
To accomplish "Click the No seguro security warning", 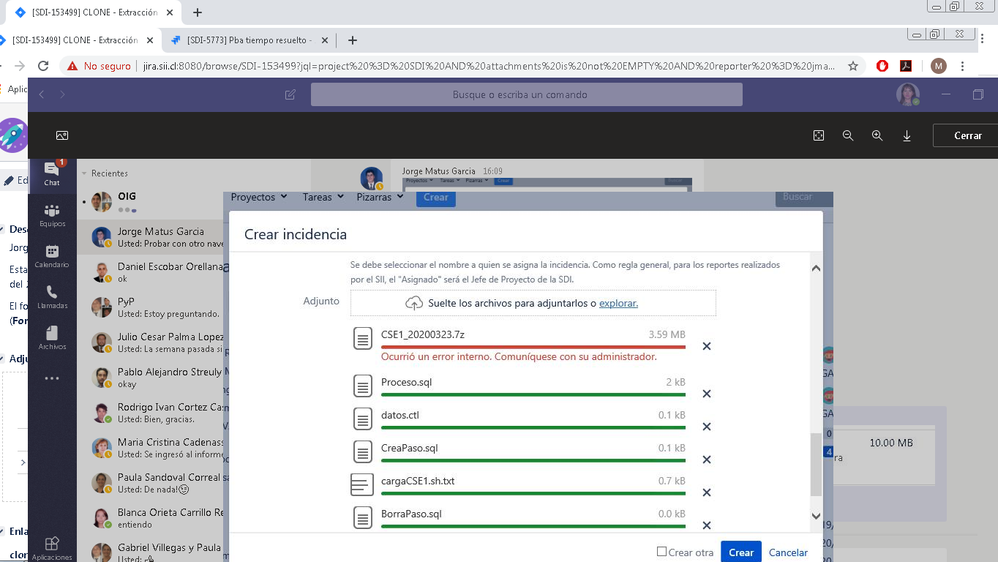I will pos(99,66).
